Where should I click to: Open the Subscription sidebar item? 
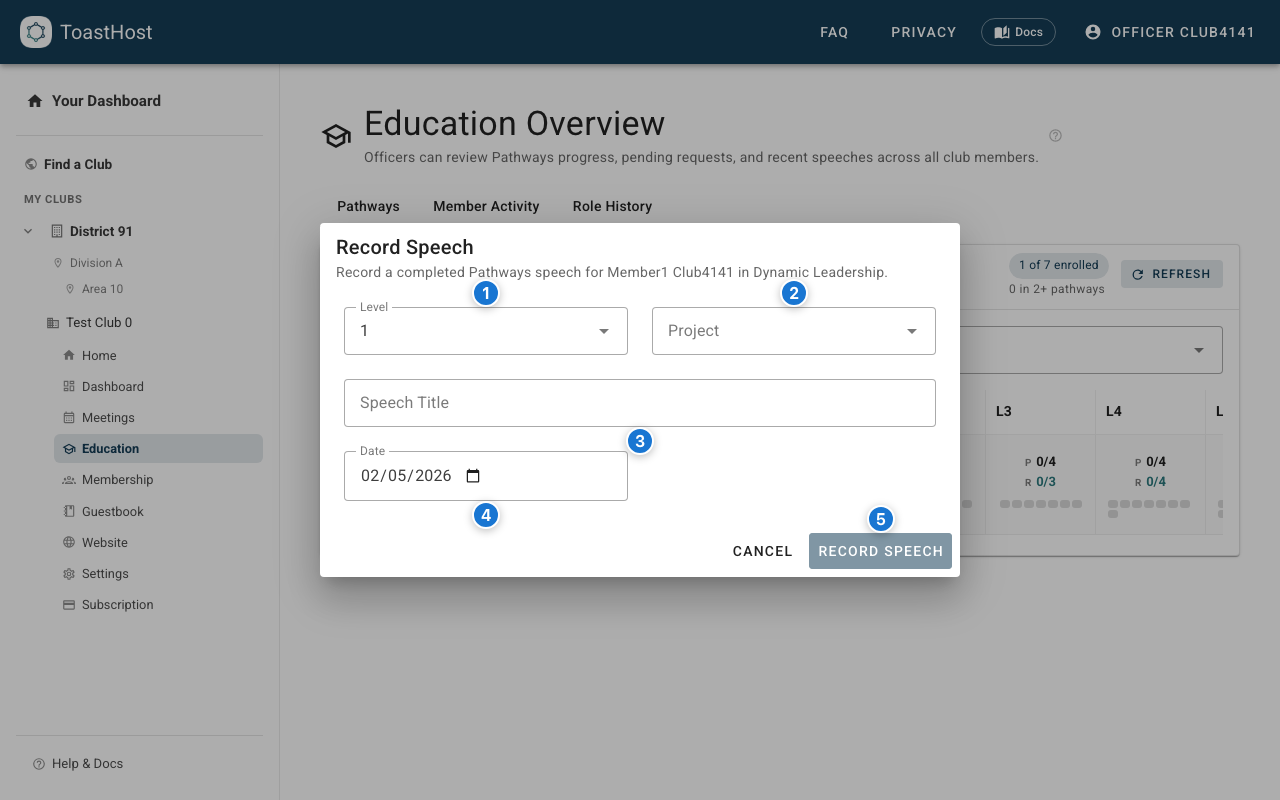158,605
